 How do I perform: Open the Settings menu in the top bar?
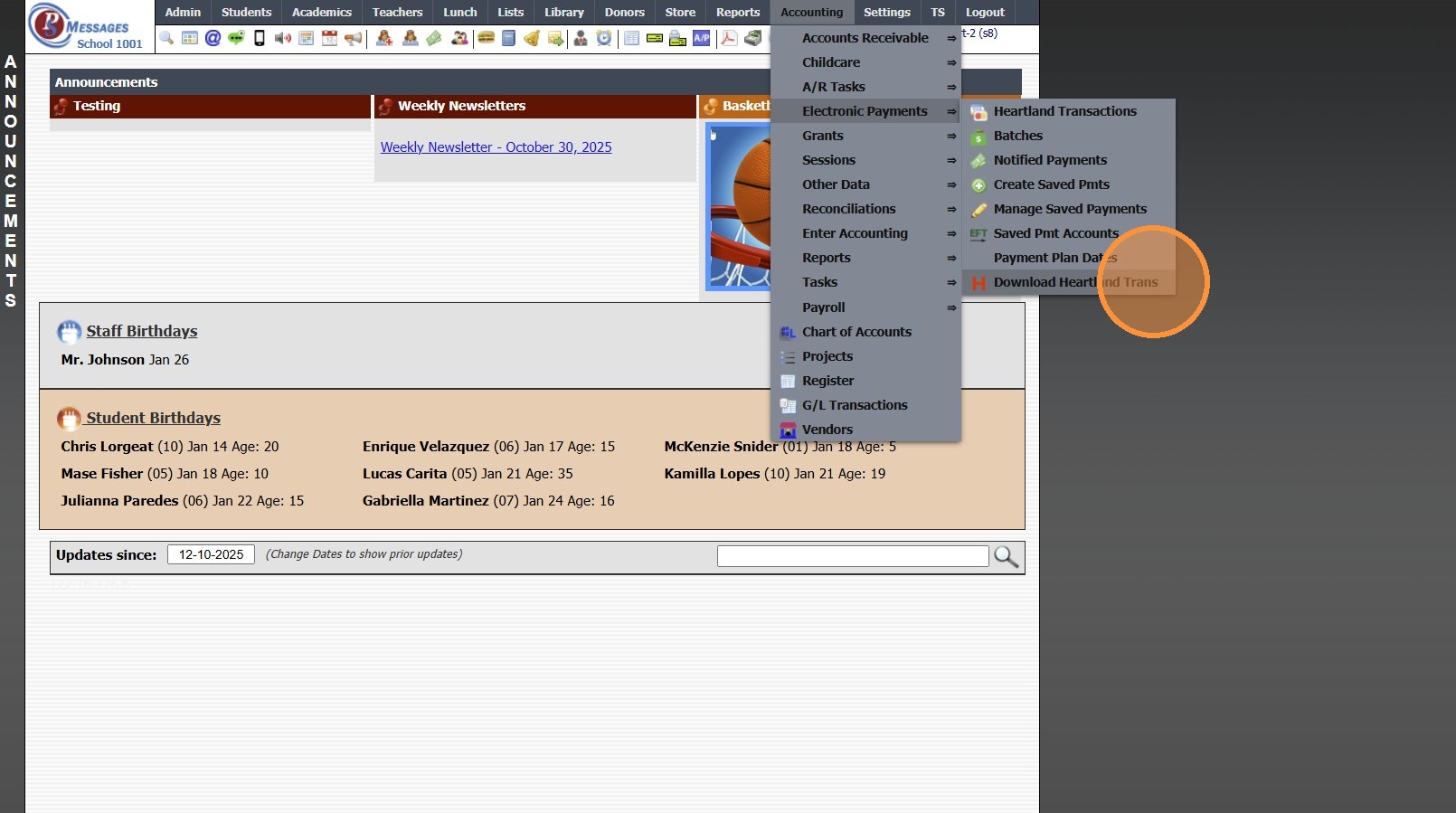click(x=887, y=13)
